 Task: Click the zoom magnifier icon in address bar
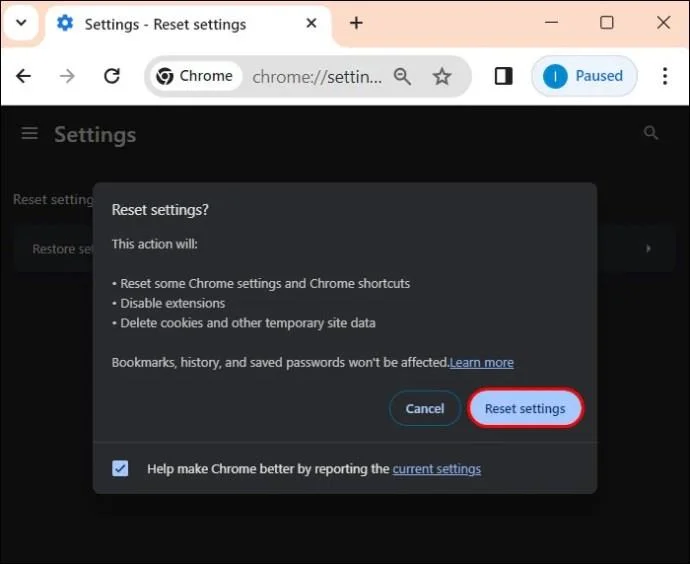pos(402,76)
